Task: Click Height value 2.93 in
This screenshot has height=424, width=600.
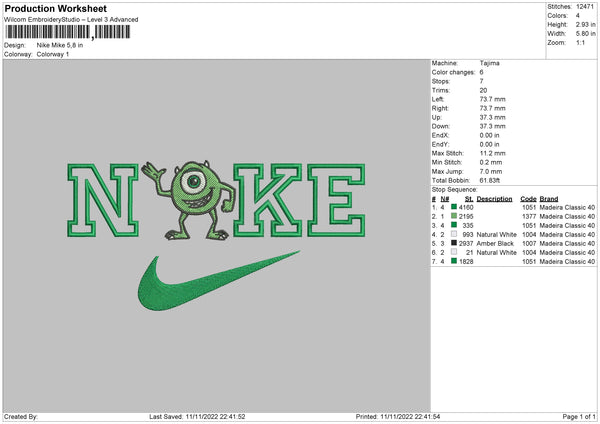Action: tap(585, 24)
